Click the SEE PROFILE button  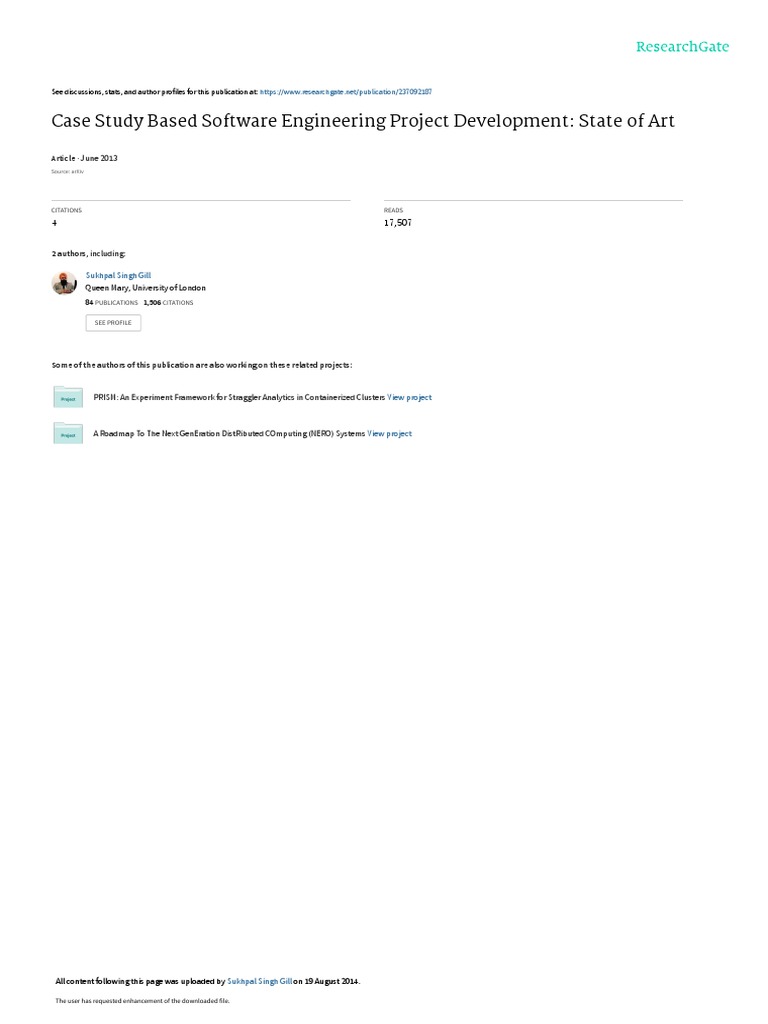tap(113, 323)
